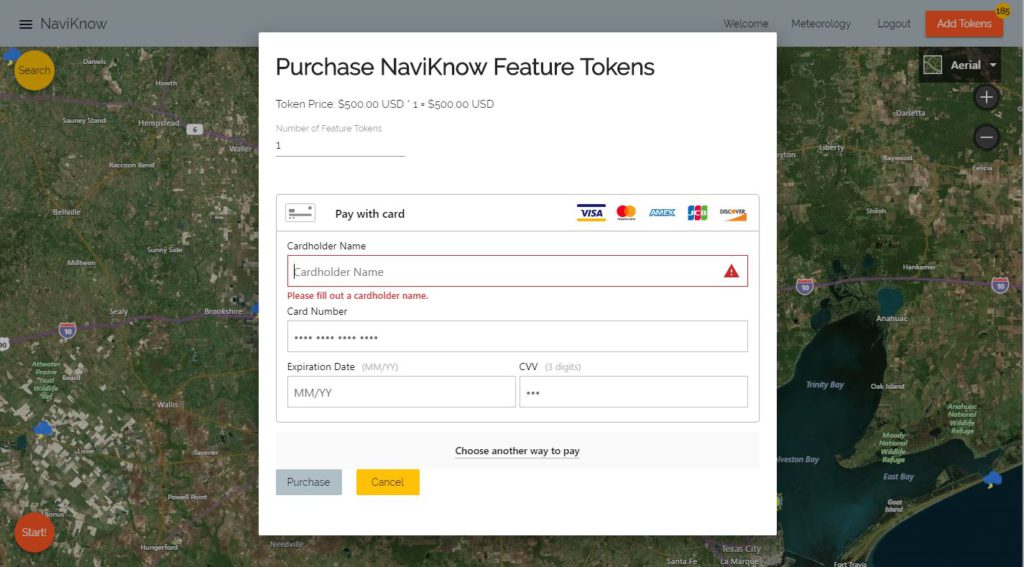Choose another way to pay link
Image resolution: width=1024 pixels, height=567 pixels.
[517, 451]
